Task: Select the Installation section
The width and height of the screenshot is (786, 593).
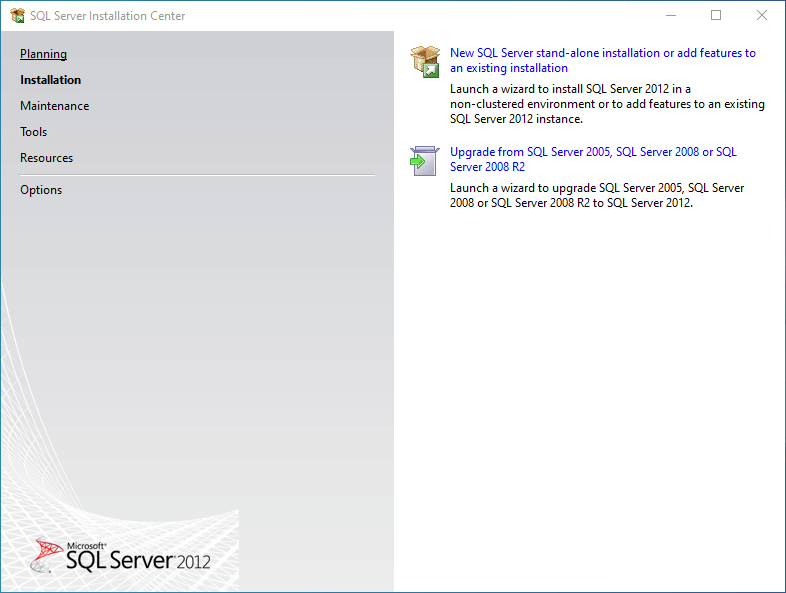Action: point(50,80)
